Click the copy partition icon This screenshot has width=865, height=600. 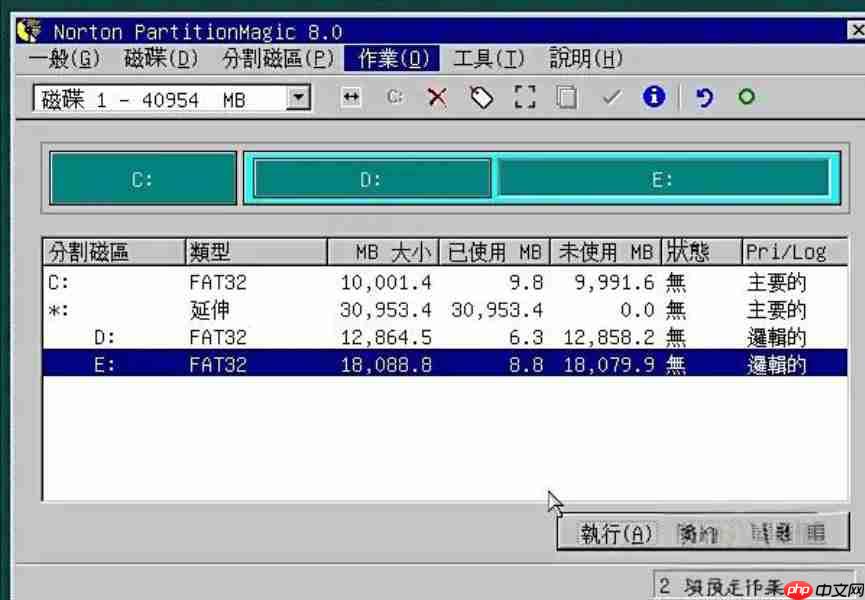(567, 97)
